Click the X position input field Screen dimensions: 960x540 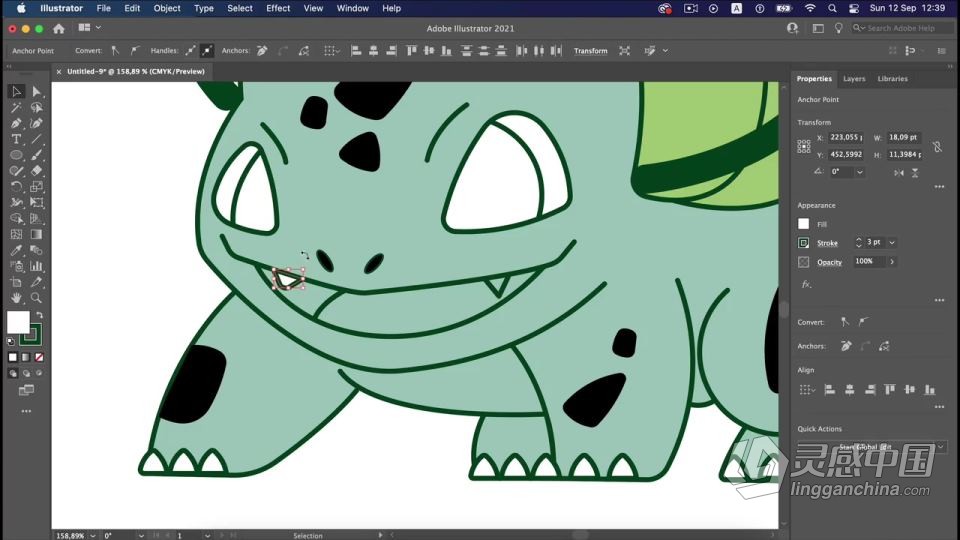[x=846, y=138]
